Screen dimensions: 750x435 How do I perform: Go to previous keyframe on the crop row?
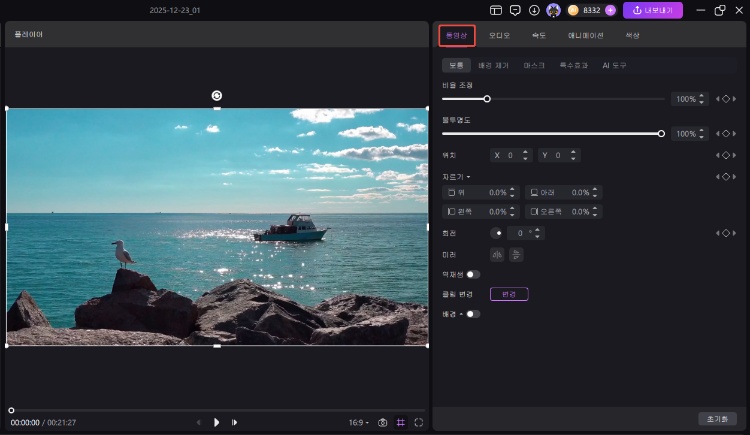(717, 177)
